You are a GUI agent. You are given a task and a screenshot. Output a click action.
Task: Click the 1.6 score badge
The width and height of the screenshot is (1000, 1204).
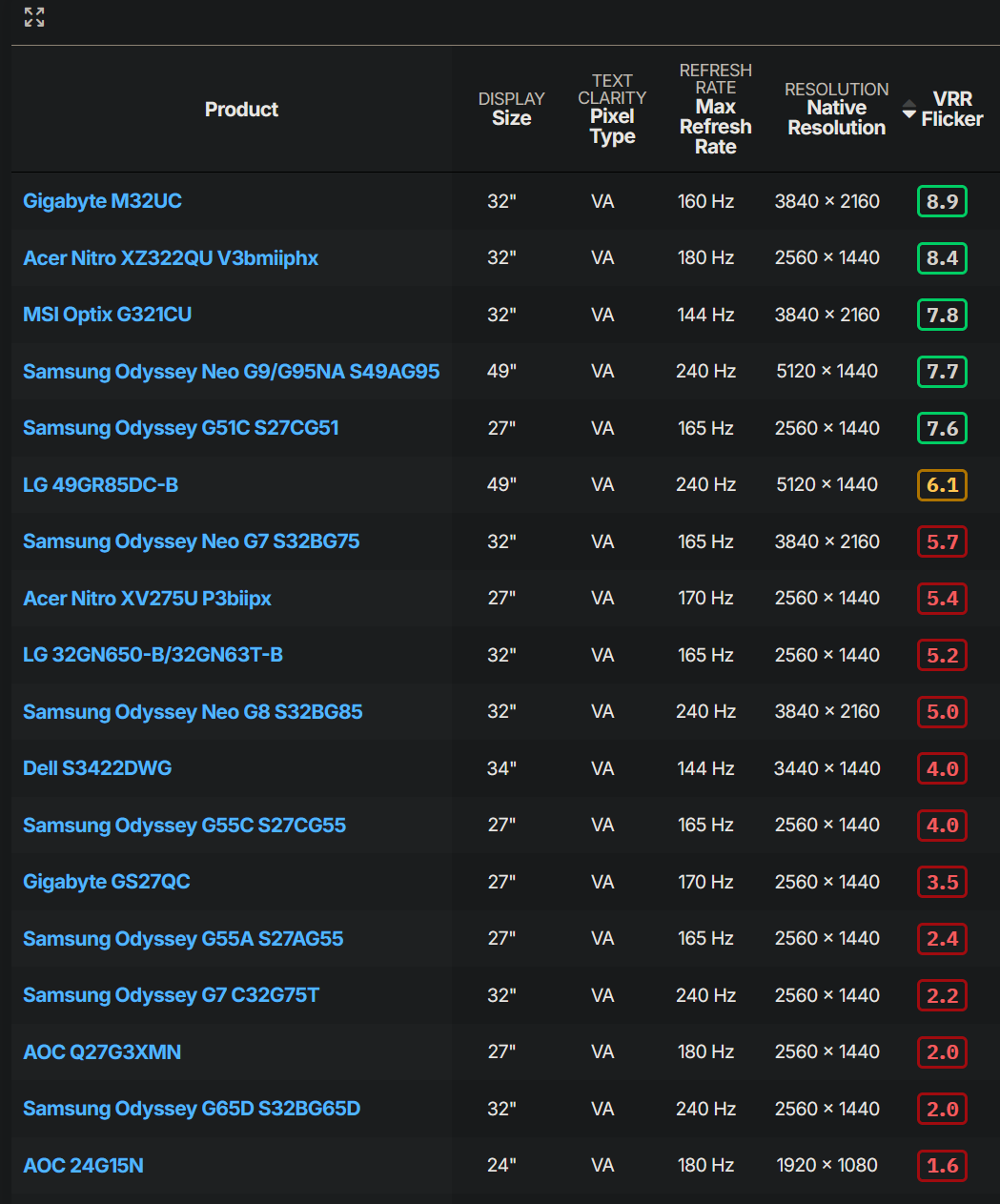(x=942, y=1166)
